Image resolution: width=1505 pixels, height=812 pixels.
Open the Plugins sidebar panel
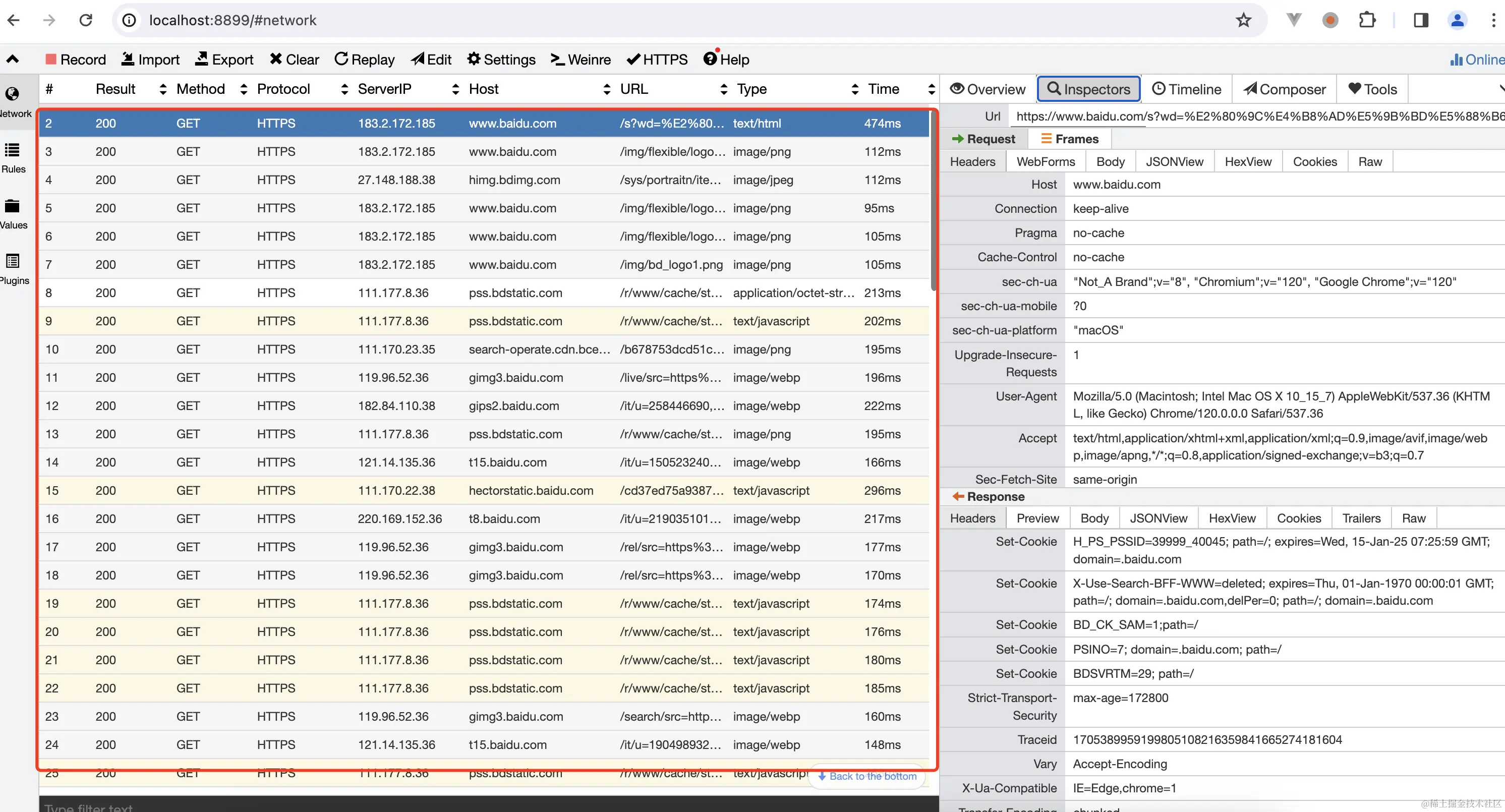pyautogui.click(x=13, y=269)
